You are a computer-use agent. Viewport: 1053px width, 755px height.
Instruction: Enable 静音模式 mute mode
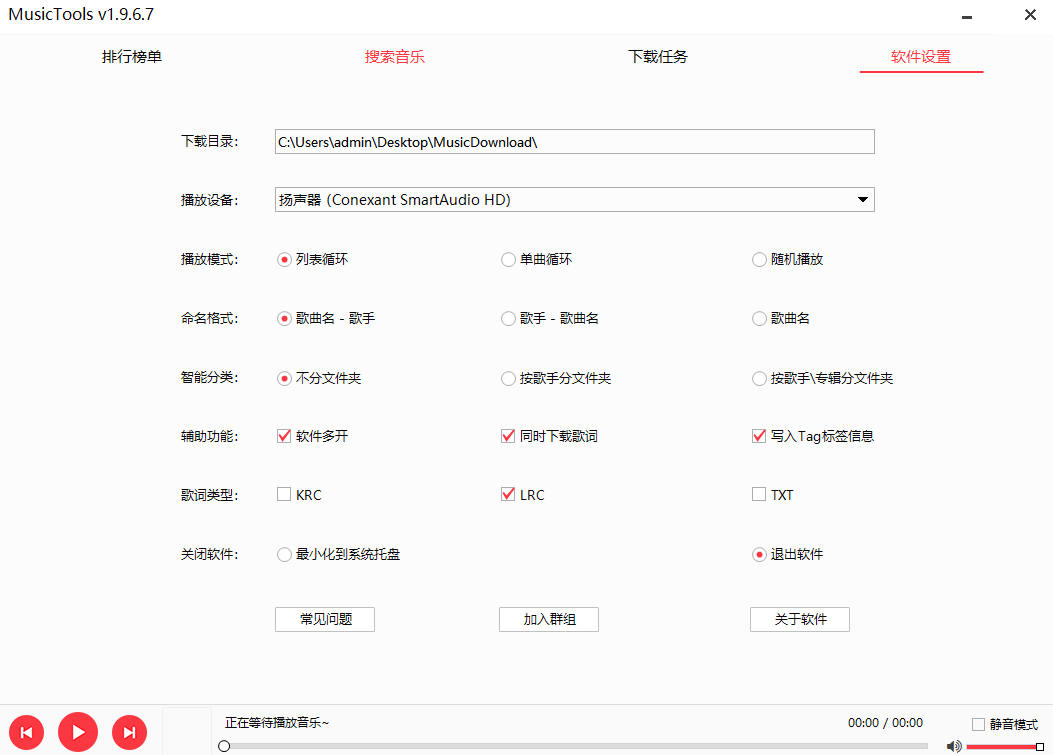[977, 724]
